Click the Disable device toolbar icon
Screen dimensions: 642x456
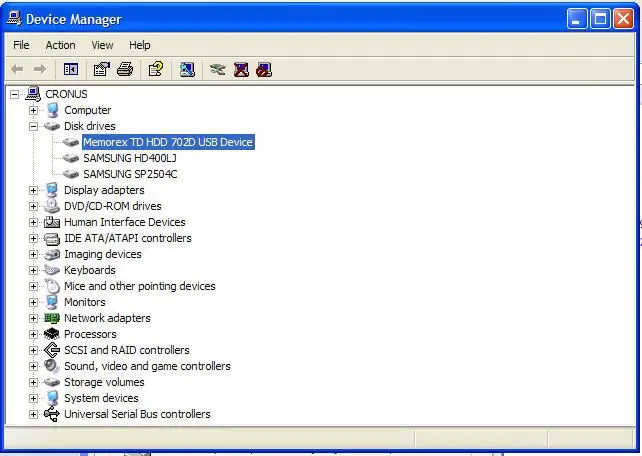click(264, 69)
